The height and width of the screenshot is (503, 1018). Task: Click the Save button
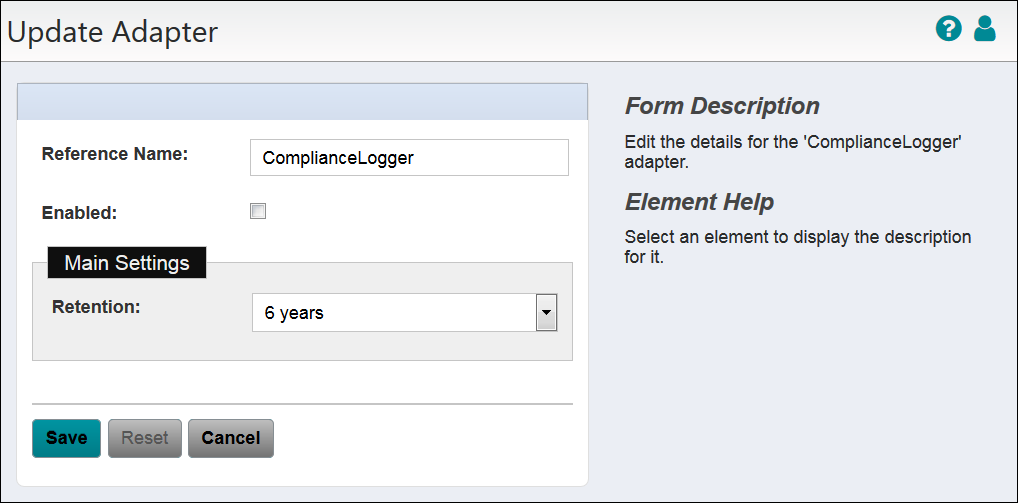[x=66, y=438]
